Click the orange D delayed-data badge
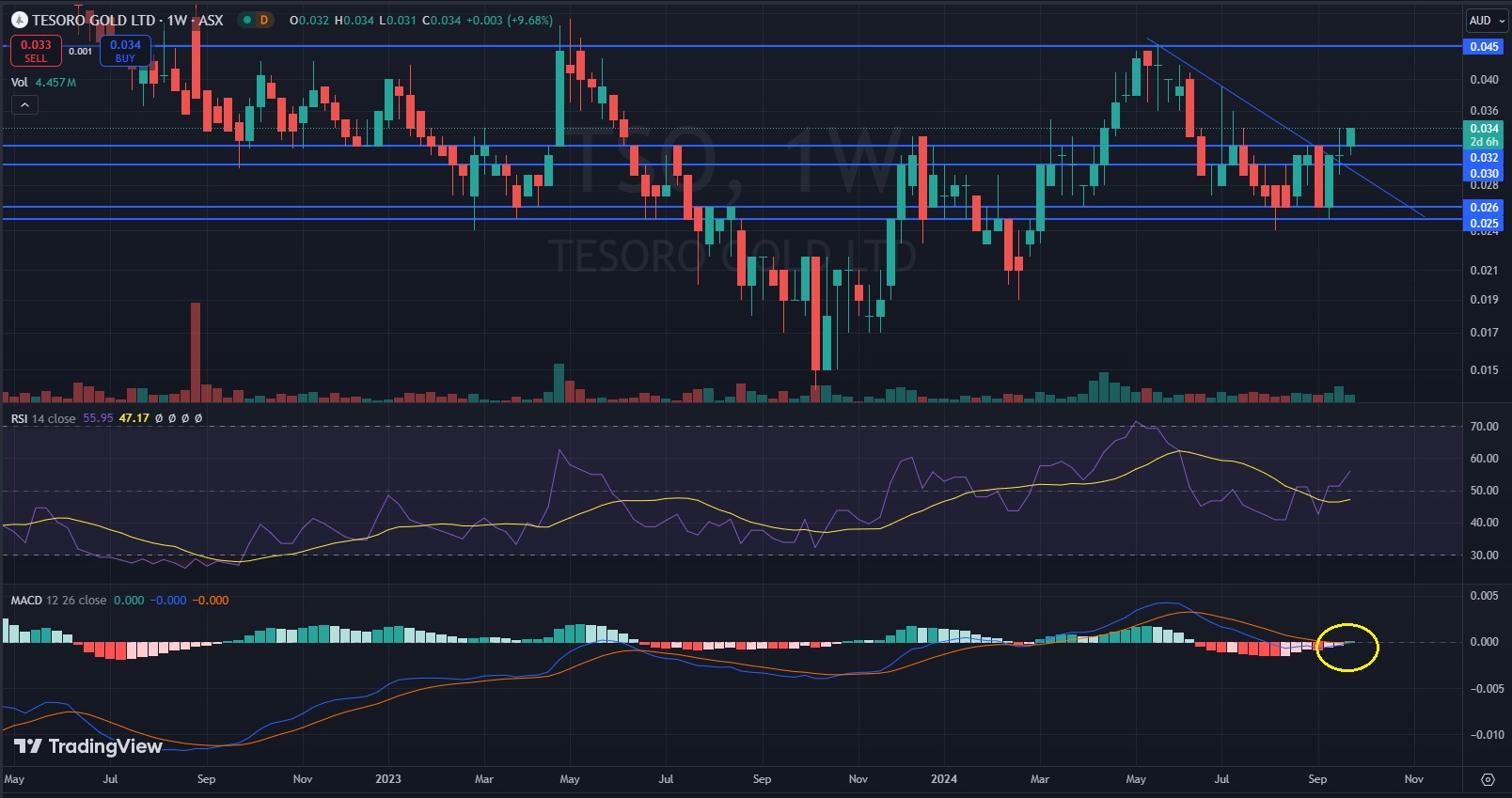Screen dimensions: 1512x798 264,20
